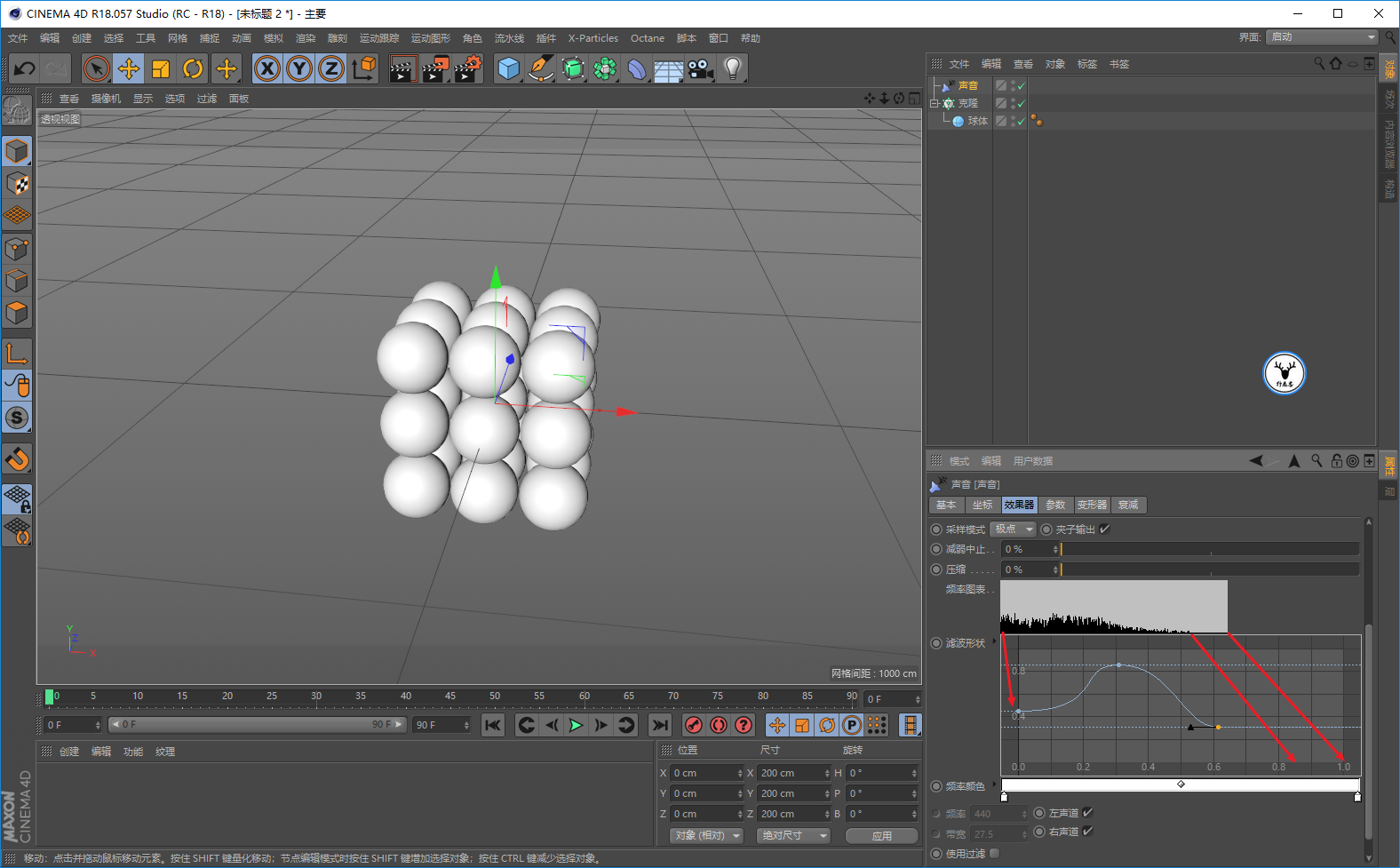Select the Rotate tool in the top toolbar
The image size is (1400, 868).
coord(193,68)
